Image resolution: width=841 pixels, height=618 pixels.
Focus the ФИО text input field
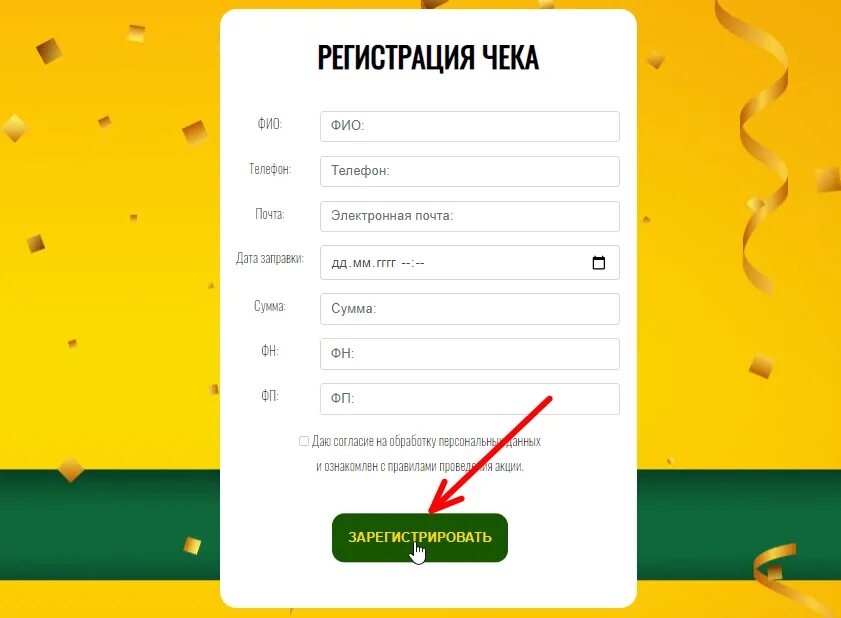pyautogui.click(x=470, y=126)
